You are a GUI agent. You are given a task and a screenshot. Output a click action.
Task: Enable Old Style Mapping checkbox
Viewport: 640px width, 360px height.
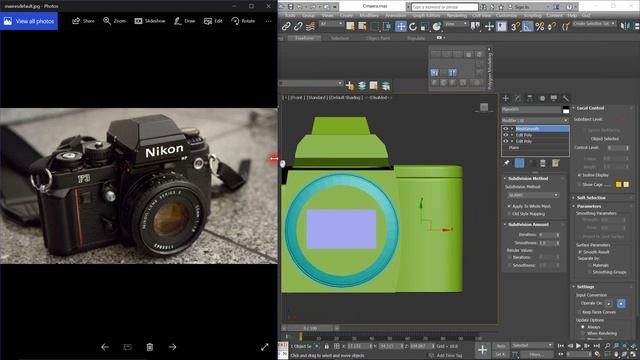coord(509,214)
